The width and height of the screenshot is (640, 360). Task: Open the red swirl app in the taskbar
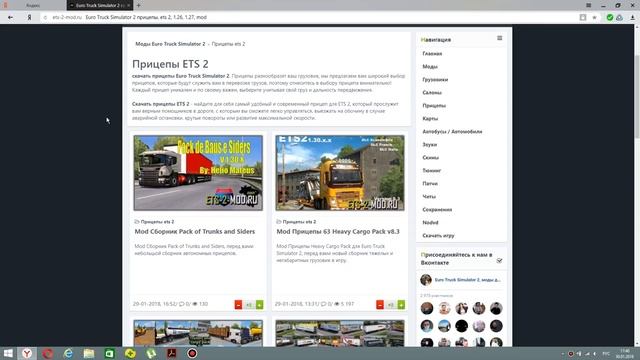48,353
